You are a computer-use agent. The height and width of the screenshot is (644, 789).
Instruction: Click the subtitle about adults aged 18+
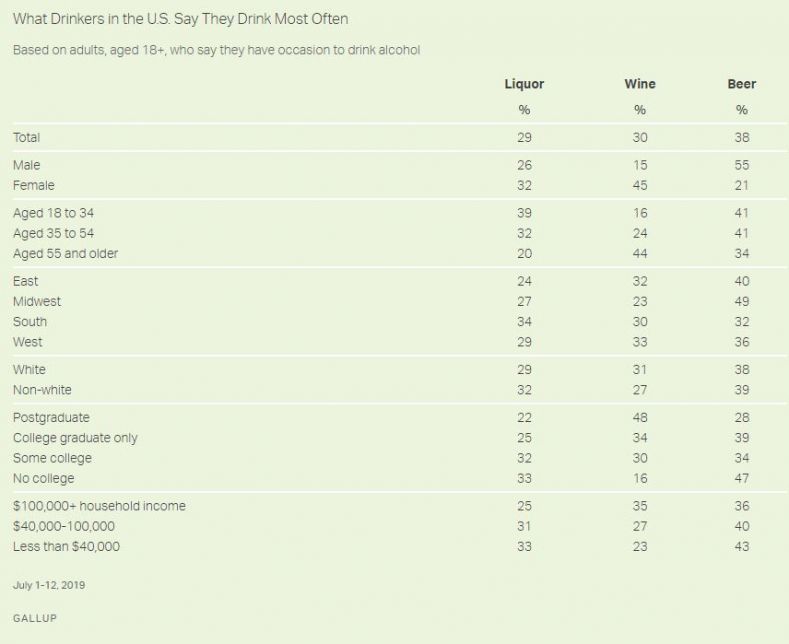215,50
